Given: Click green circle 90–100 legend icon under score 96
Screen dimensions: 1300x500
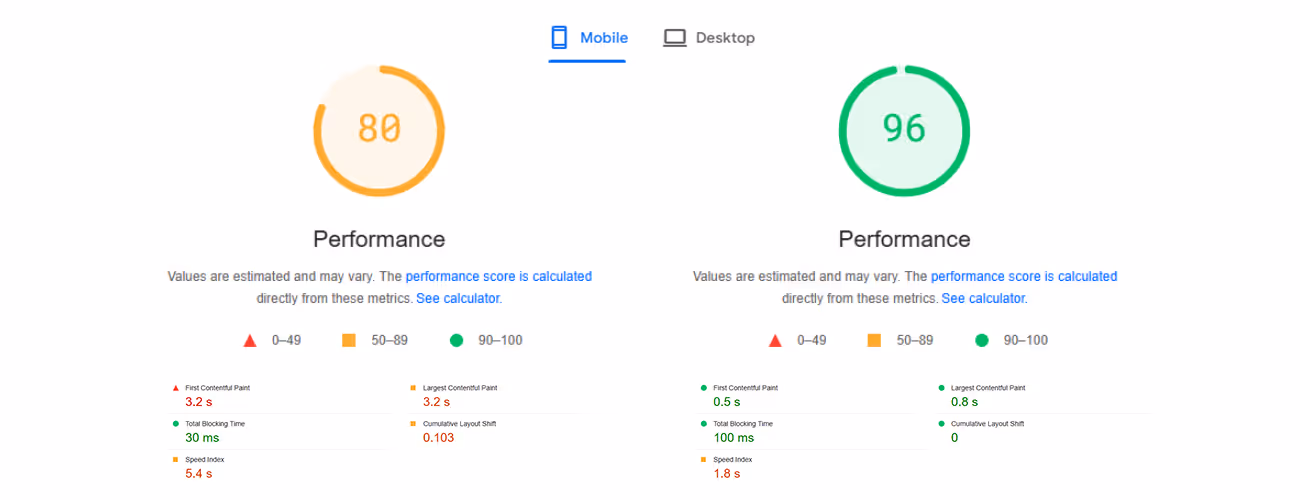Looking at the screenshot, I should click(x=982, y=340).
